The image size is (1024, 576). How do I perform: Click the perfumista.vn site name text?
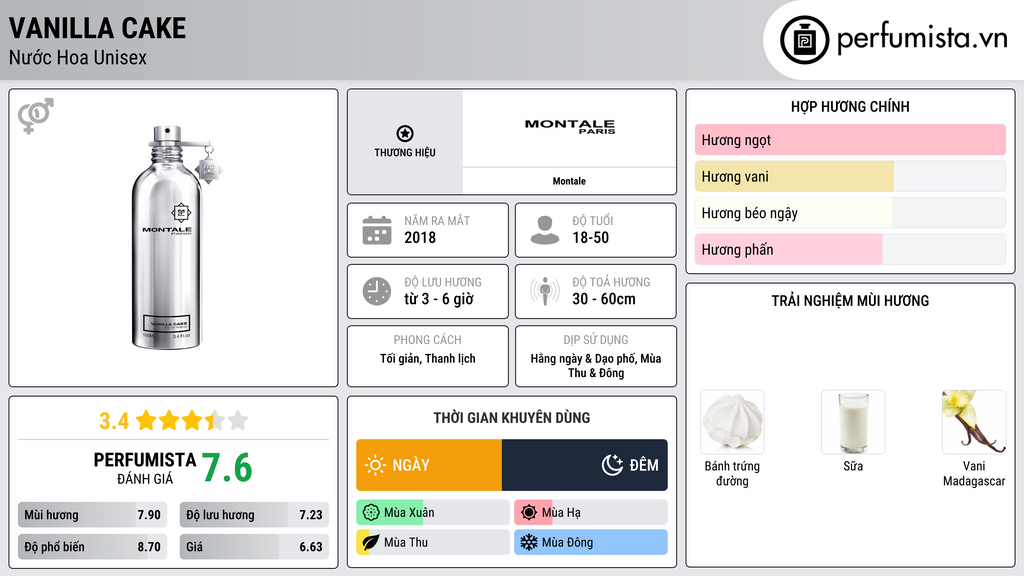click(x=921, y=40)
